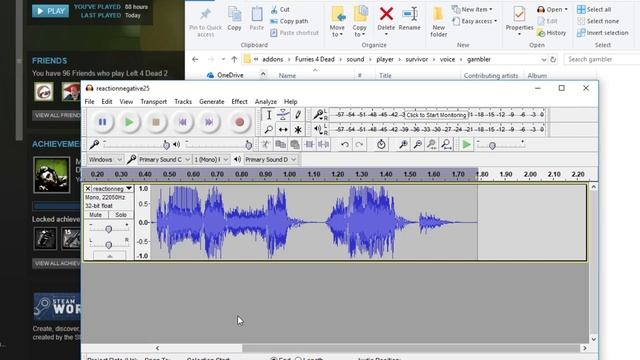The width and height of the screenshot is (640, 360).
Task: Click Rename in File Explorer ribbon
Action: coord(409,19)
